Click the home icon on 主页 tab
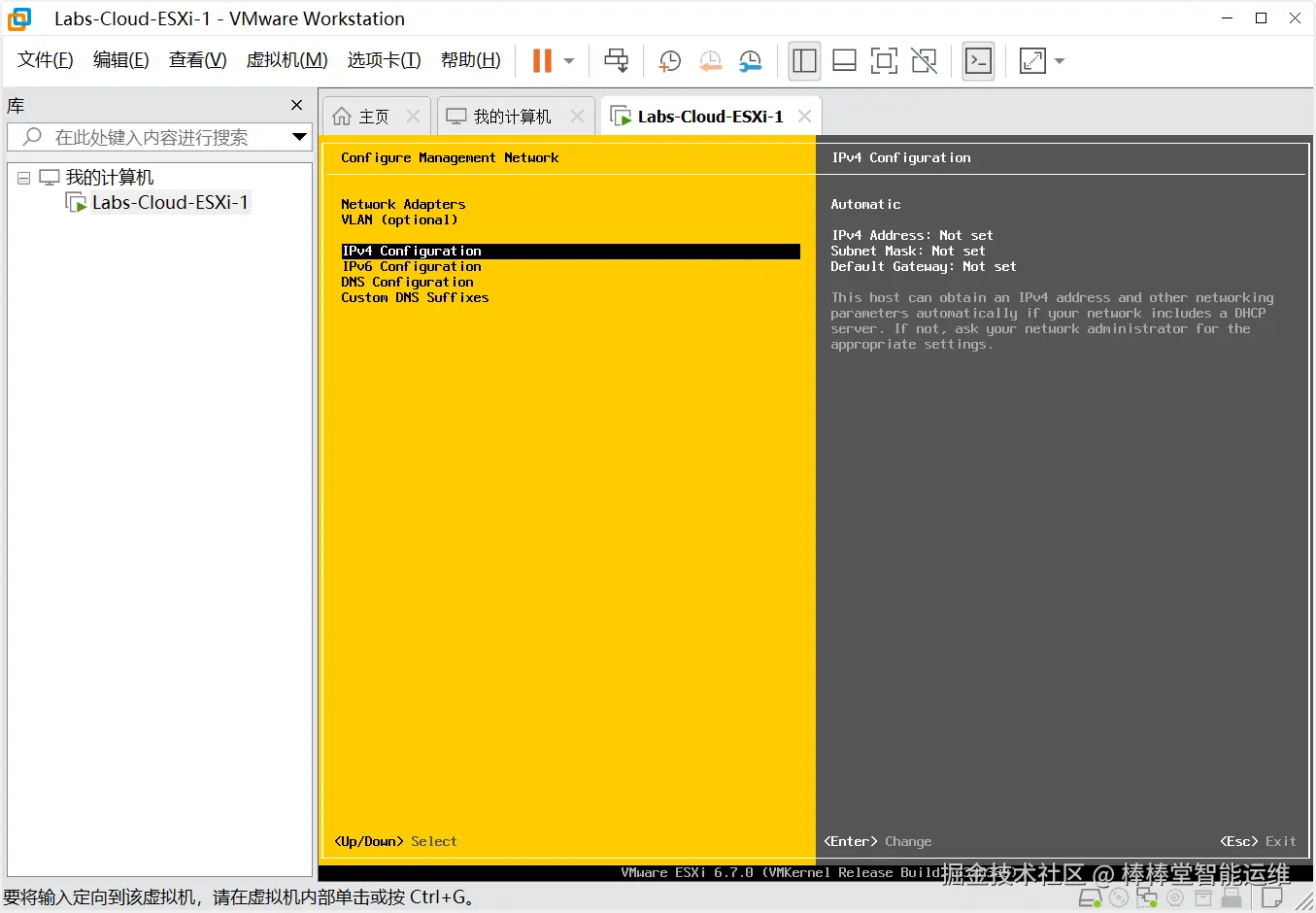Screen dimensions: 1316x913 click(x=341, y=117)
